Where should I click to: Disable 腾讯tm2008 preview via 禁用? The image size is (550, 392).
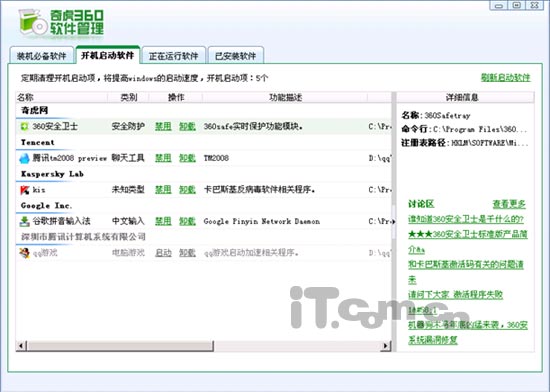click(x=163, y=158)
